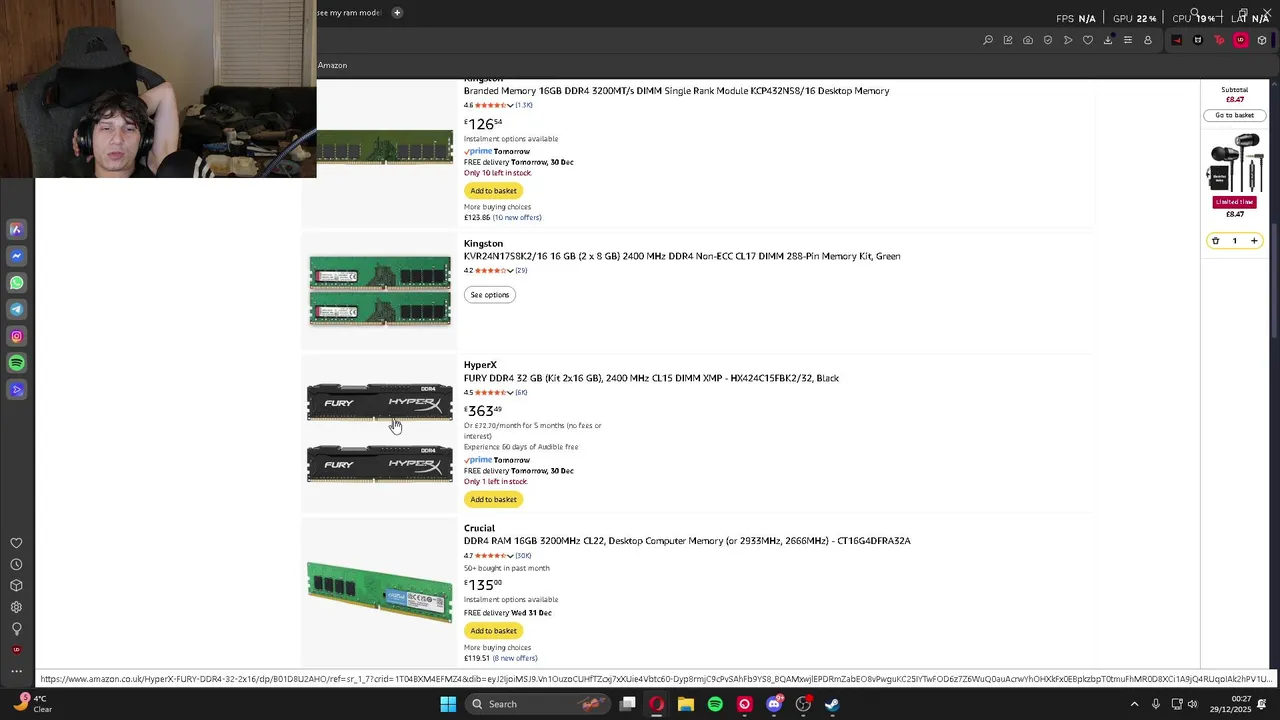Screen dimensions: 1280x720
Task: Open settings gear in left sidebar
Action: [x=16, y=607]
